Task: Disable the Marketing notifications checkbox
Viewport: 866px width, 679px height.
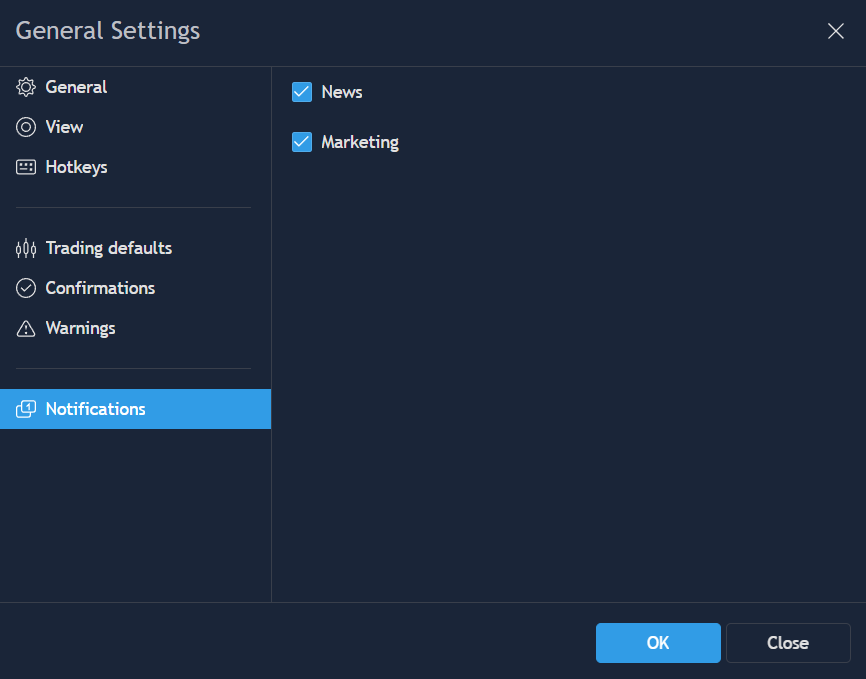Action: [302, 142]
